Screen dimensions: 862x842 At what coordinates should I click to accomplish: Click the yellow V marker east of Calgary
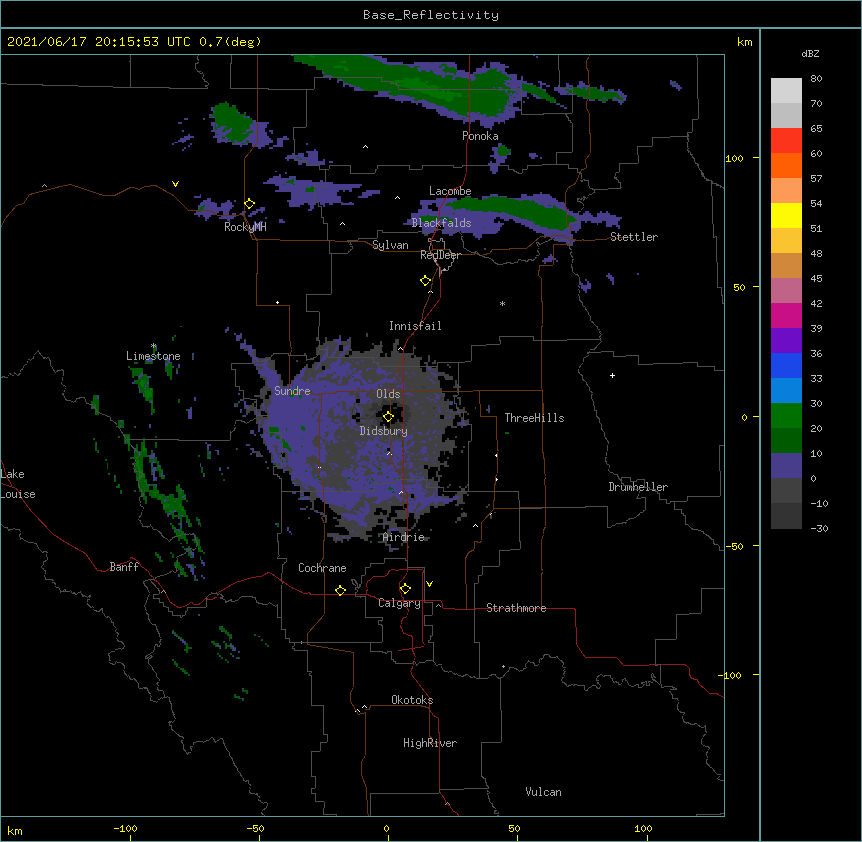[429, 584]
